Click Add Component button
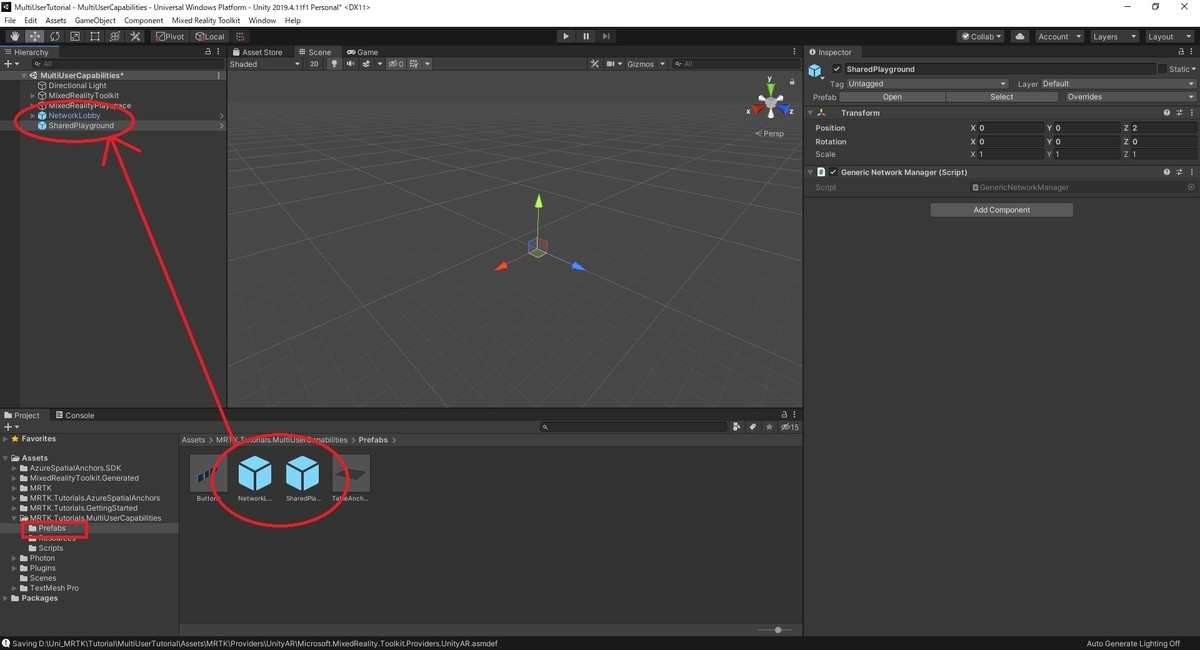This screenshot has height=650, width=1200. click(1001, 210)
